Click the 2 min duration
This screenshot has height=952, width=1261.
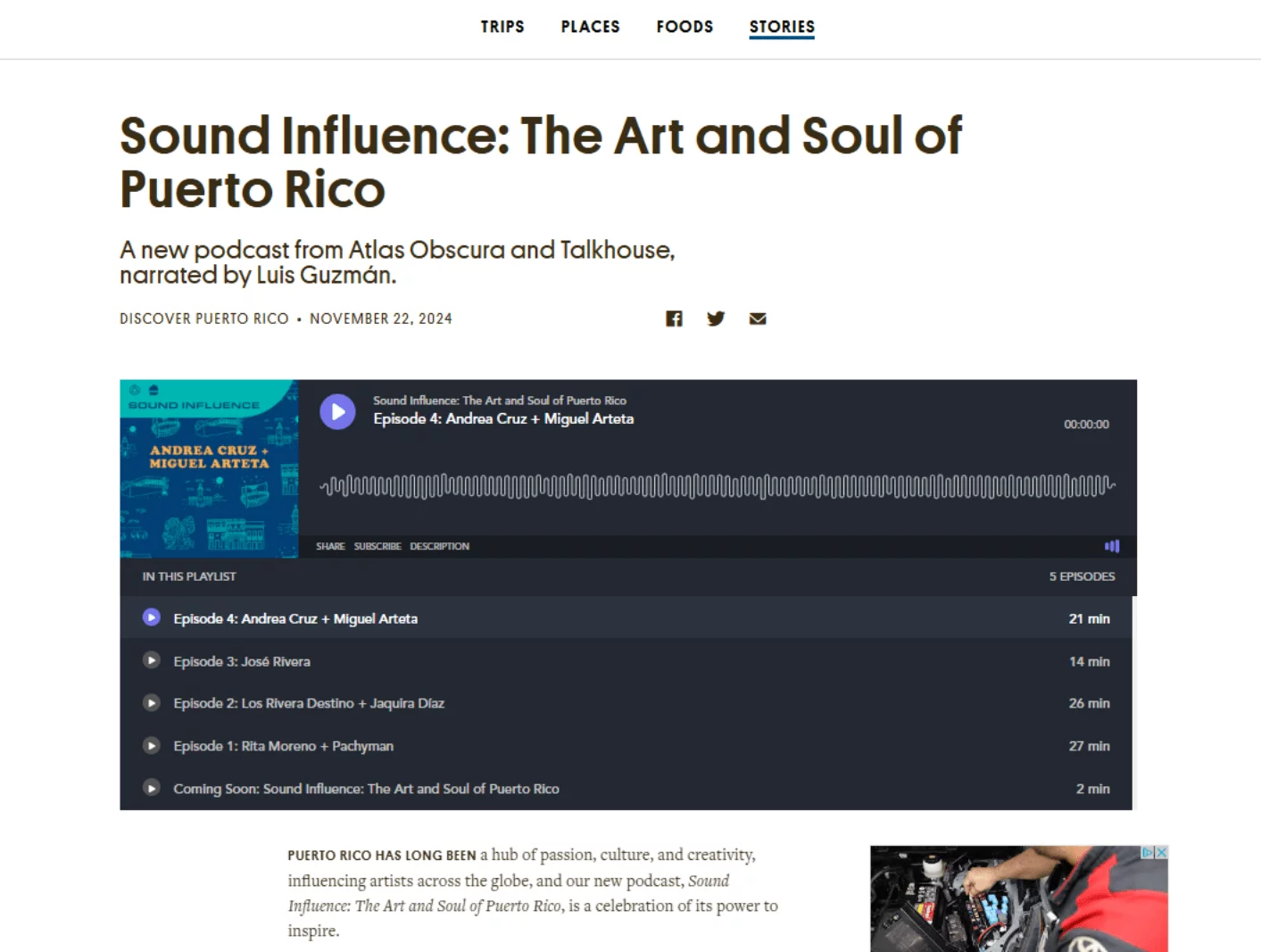point(1093,789)
